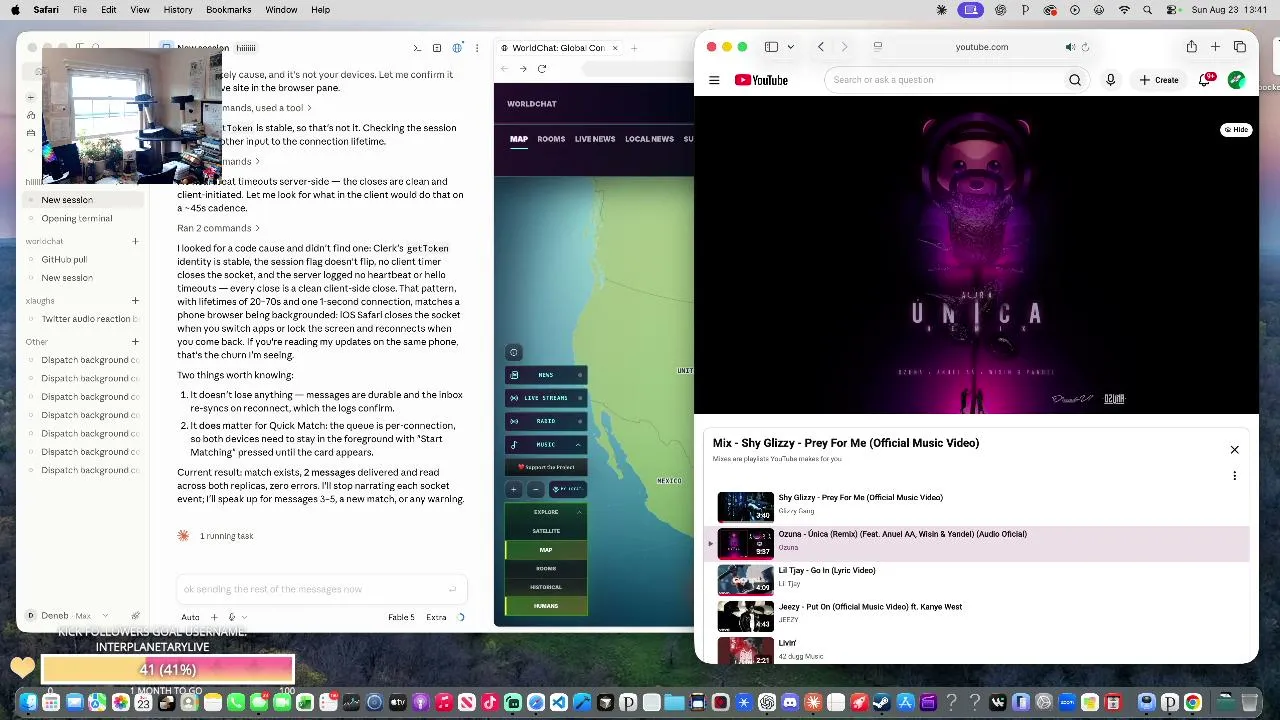
Task: Add an attachment with the plus icon
Action: tap(214, 617)
